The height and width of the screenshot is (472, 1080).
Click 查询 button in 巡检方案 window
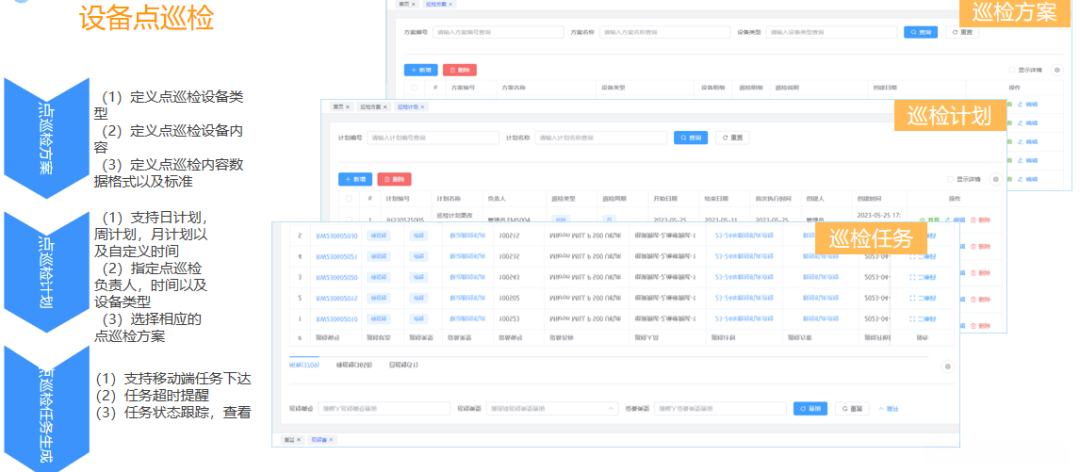(920, 32)
